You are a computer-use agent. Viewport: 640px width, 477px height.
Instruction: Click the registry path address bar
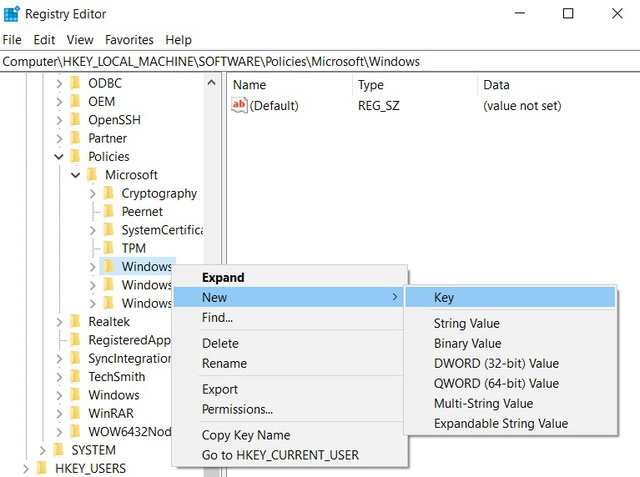pos(320,61)
